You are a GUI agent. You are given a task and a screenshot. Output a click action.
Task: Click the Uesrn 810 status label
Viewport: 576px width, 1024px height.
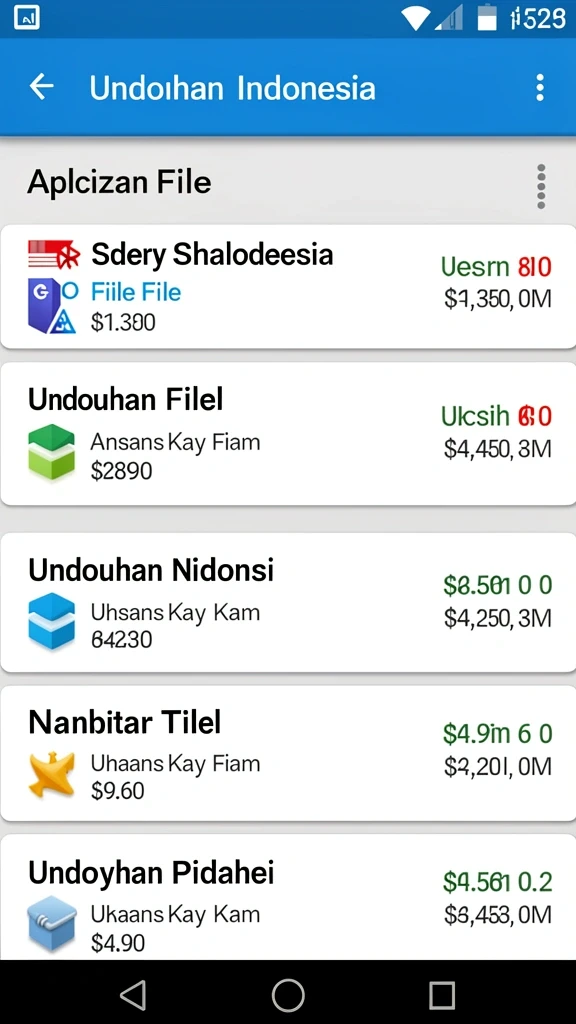pyautogui.click(x=496, y=266)
